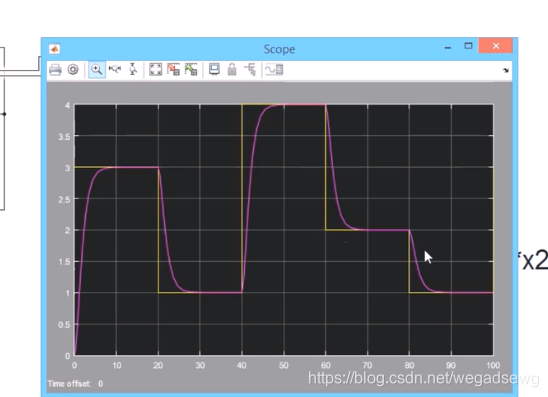Select Zoom X-axis tool
Image resolution: width=548 pixels, height=397 pixels.
[x=115, y=69]
